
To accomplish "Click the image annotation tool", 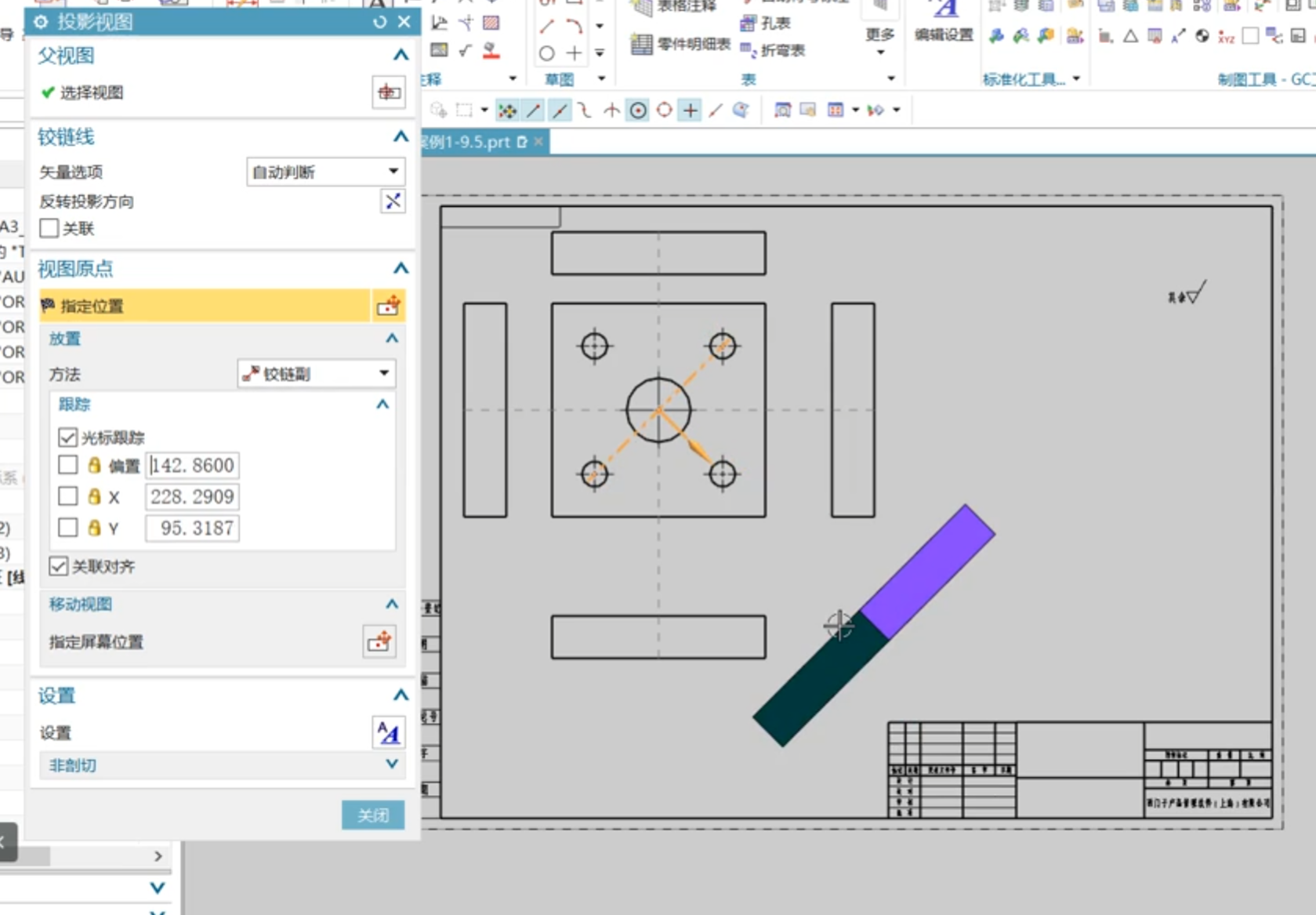I will (439, 50).
